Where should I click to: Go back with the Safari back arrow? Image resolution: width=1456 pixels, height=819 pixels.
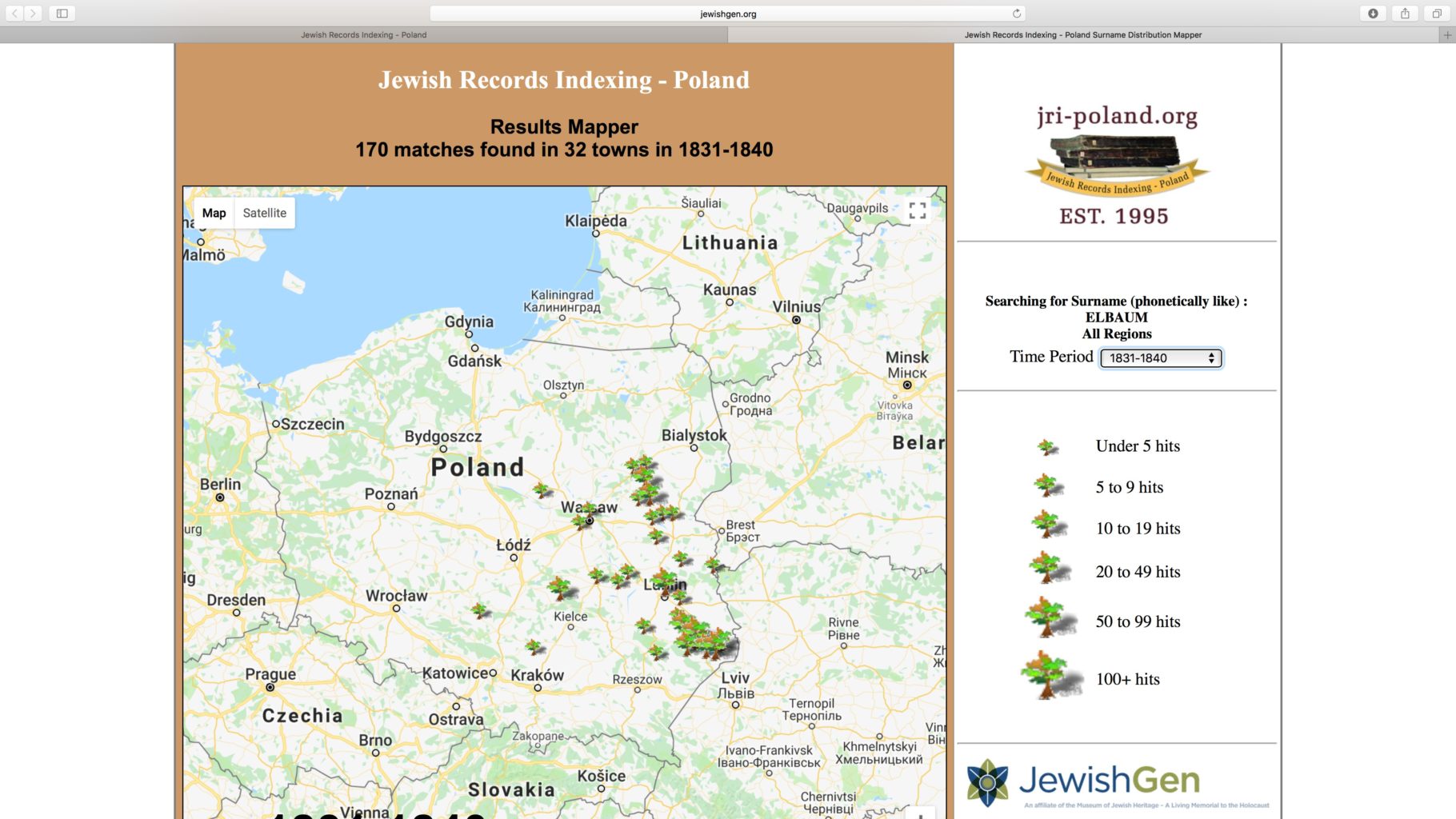[14, 14]
